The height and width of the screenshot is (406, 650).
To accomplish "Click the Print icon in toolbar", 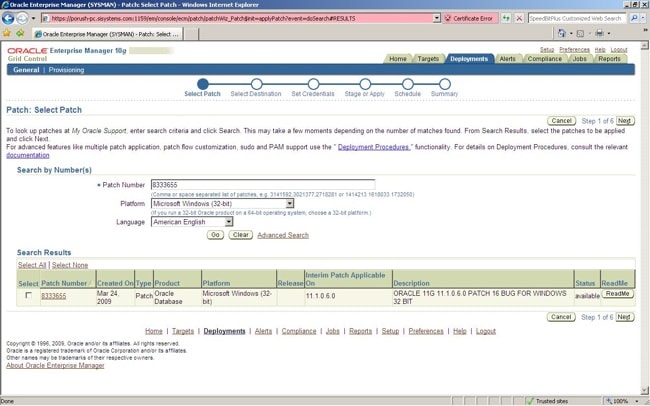I will (599, 33).
